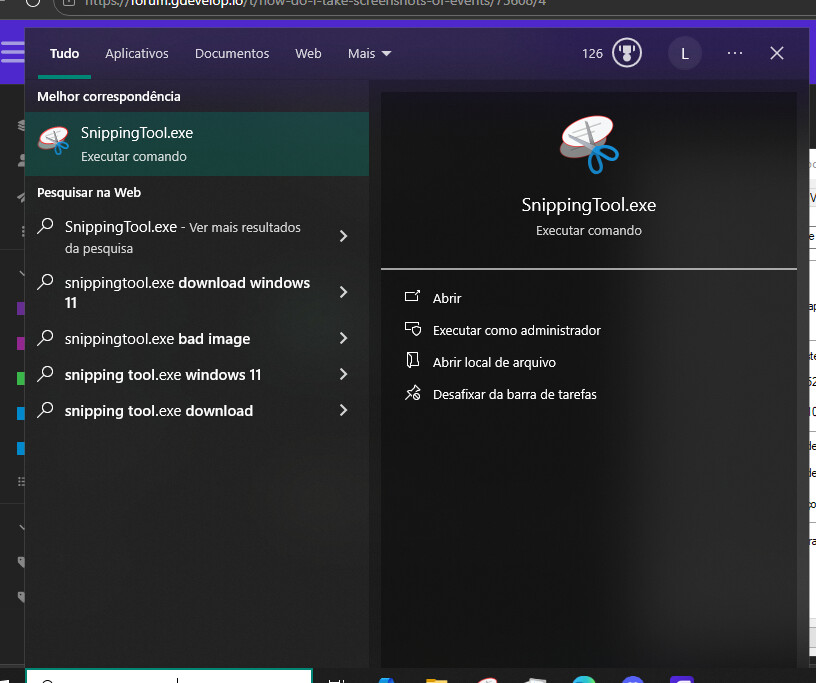Expand chevron for 'snipping tool.exe download'
The height and width of the screenshot is (683, 816).
pyautogui.click(x=343, y=411)
